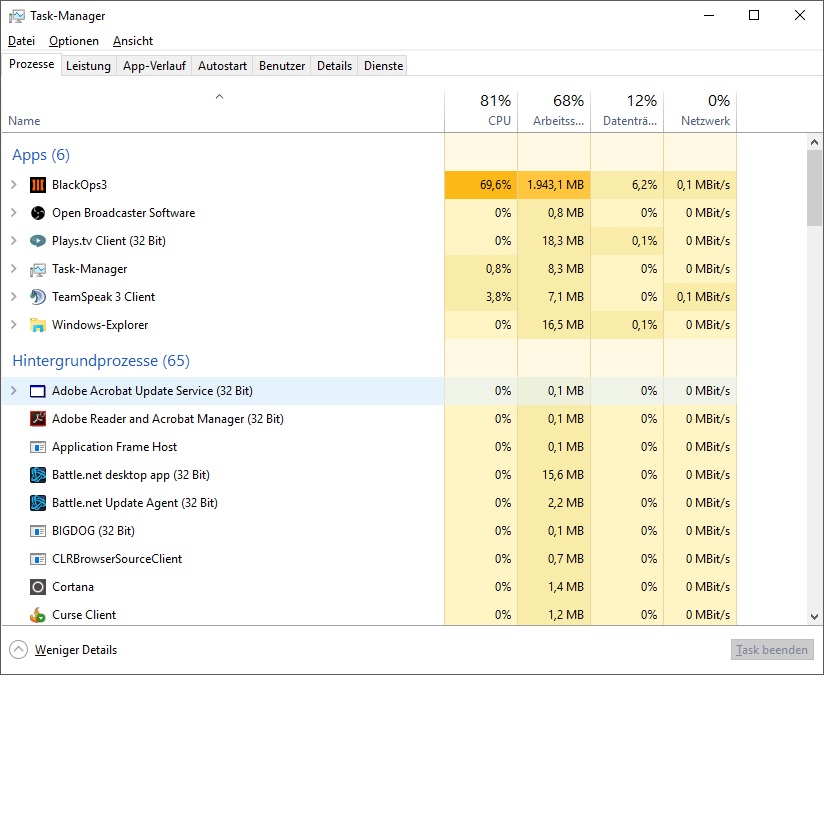Sort by the Datenträger column header
Image resolution: width=824 pixels, height=827 pixels.
[x=627, y=111]
